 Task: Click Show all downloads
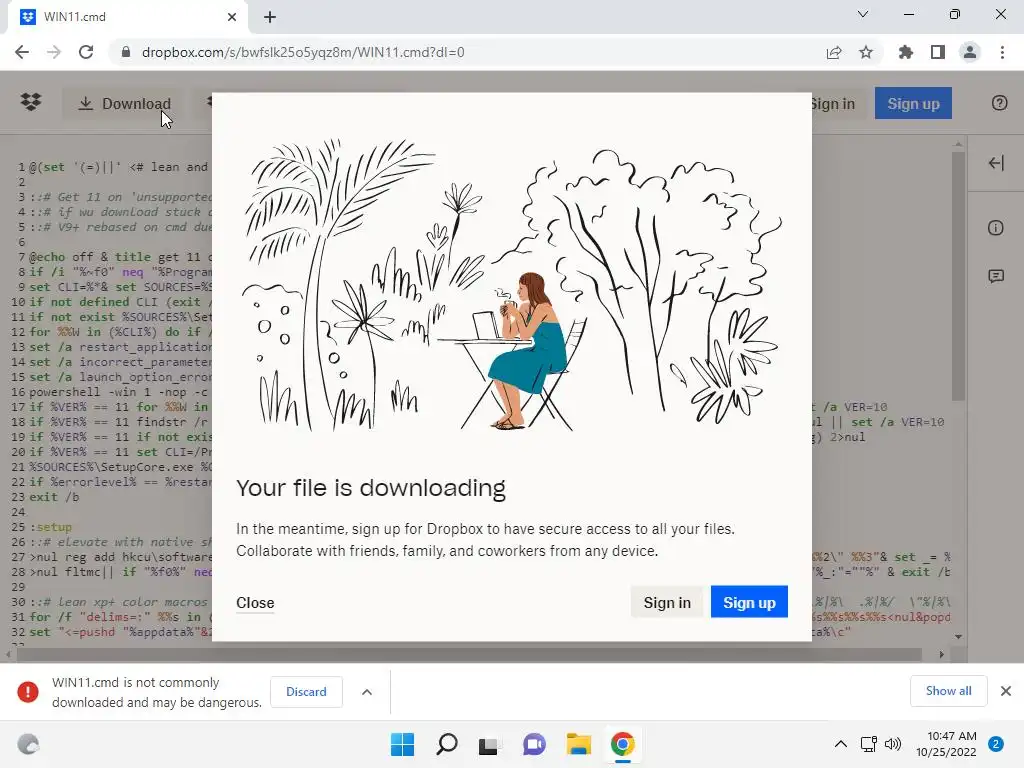[948, 691]
